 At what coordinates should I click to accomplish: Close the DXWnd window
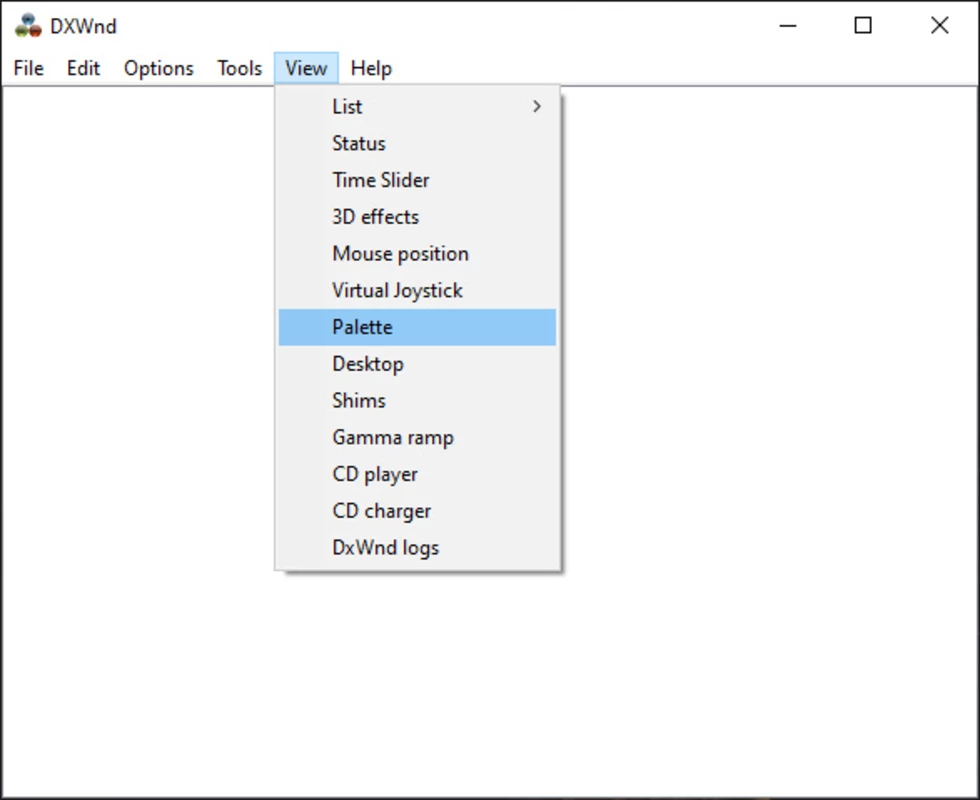[x=939, y=26]
